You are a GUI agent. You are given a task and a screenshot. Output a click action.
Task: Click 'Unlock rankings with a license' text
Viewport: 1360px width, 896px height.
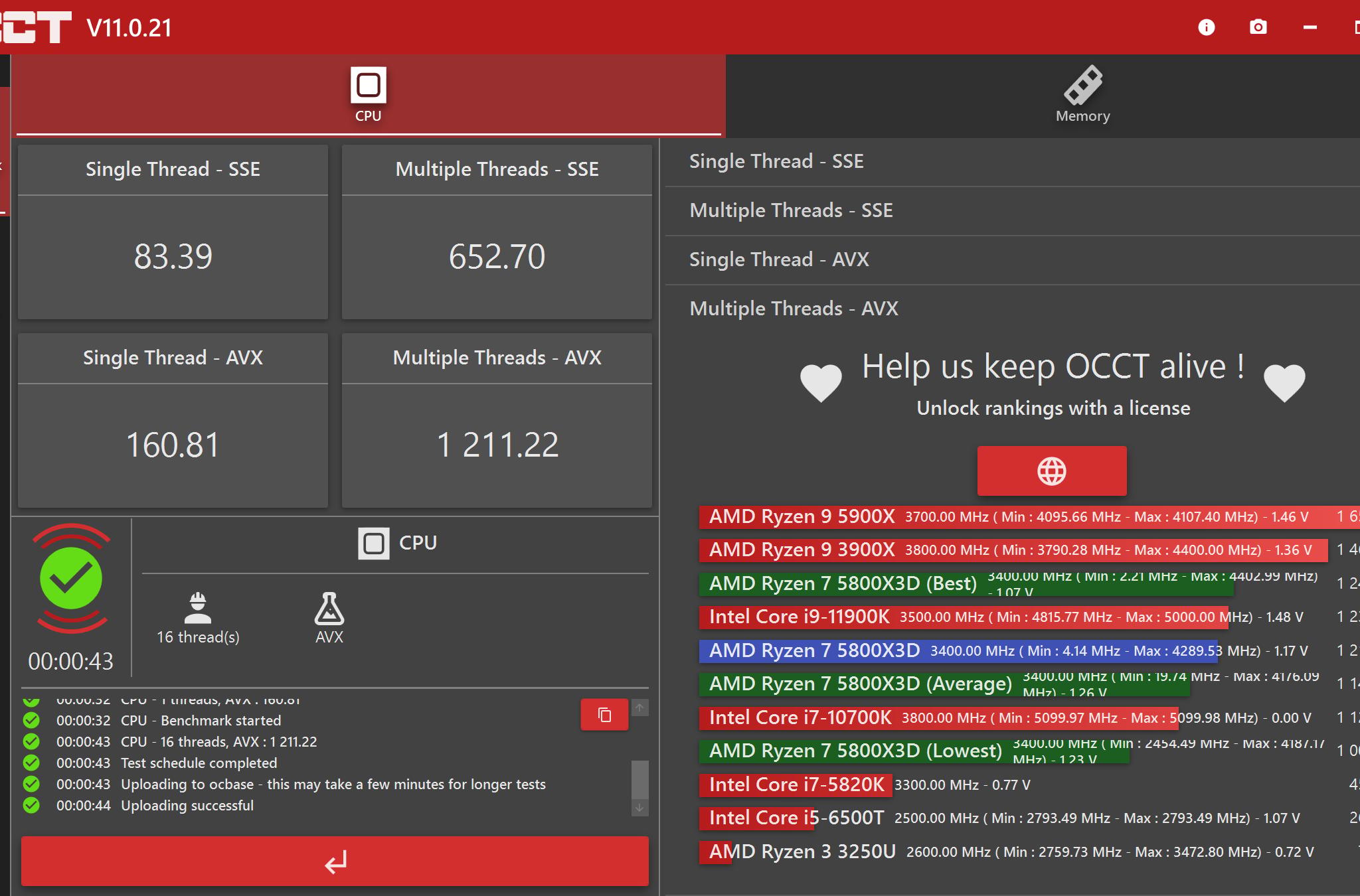pos(1053,408)
